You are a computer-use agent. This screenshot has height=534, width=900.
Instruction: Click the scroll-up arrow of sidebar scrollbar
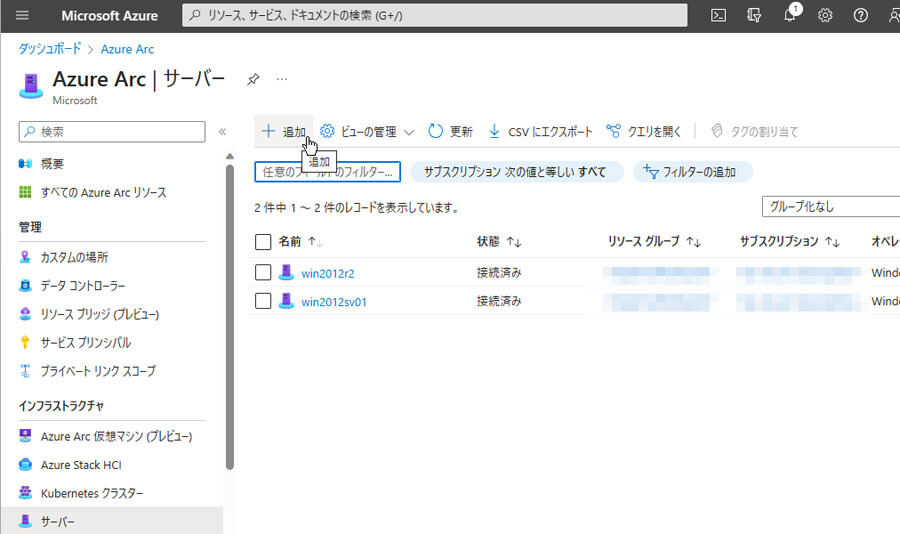pos(230,156)
